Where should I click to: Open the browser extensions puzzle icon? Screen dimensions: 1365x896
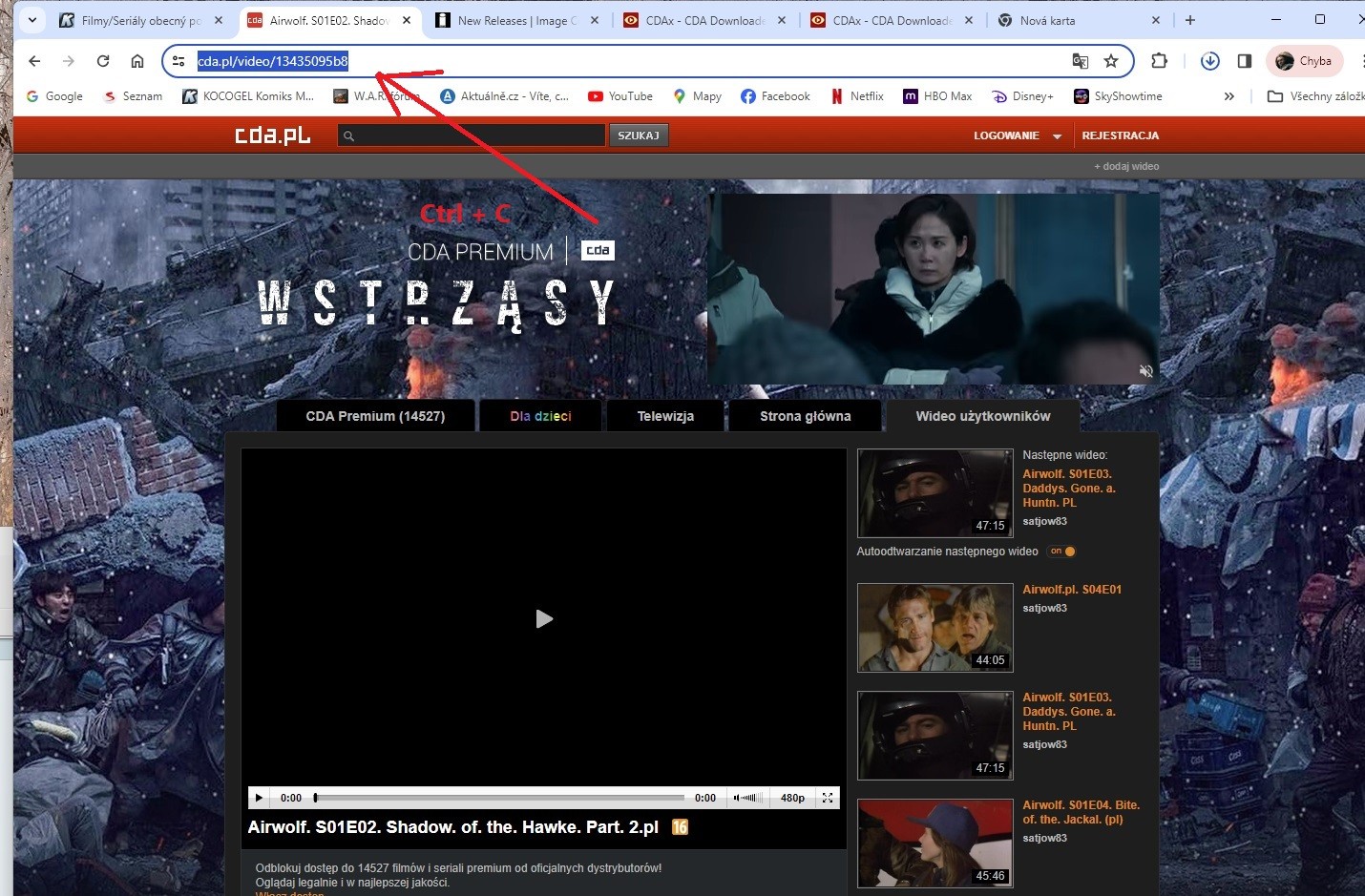[x=1159, y=61]
